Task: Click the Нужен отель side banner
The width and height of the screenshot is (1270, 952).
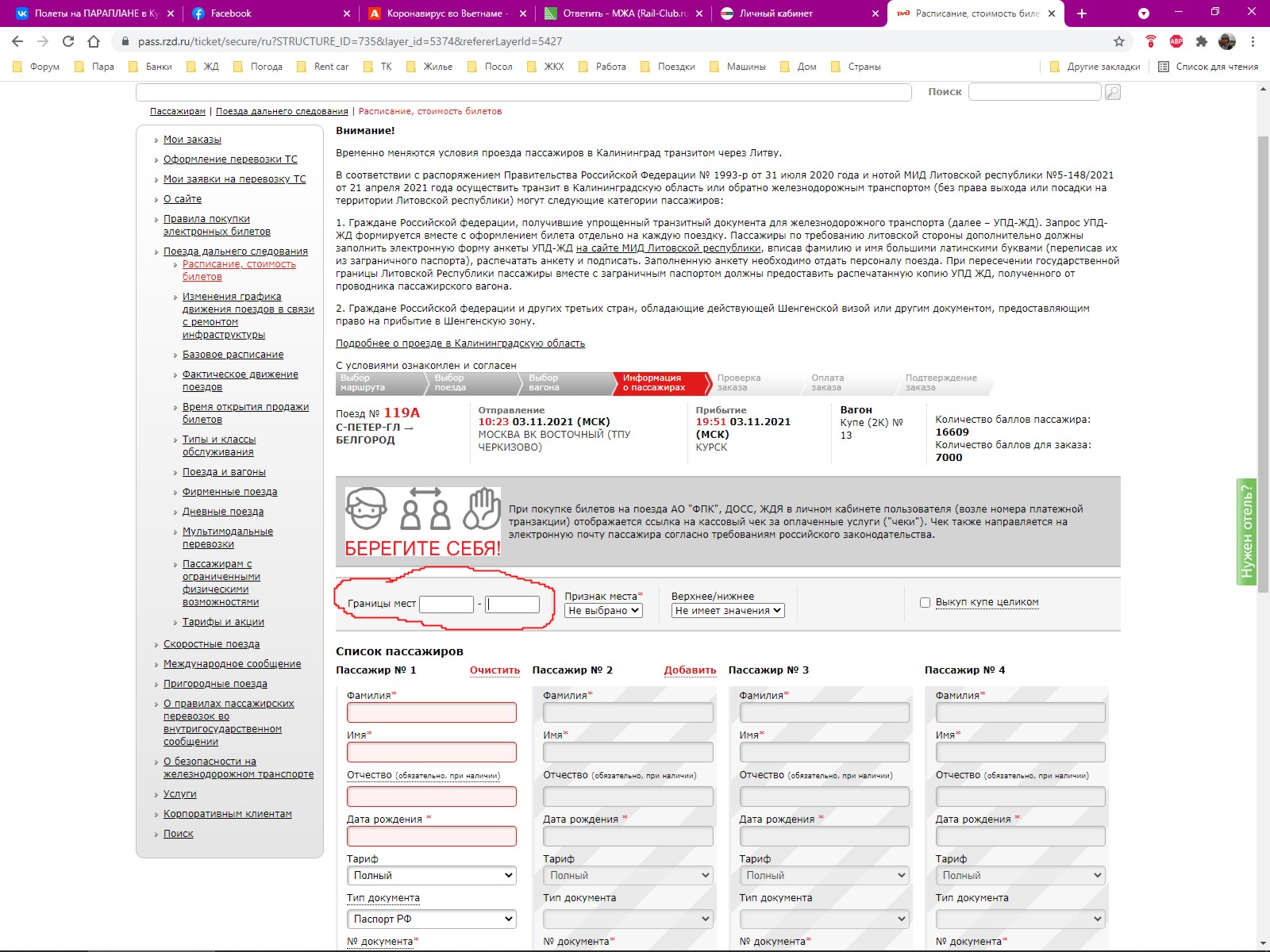Action: [1247, 532]
